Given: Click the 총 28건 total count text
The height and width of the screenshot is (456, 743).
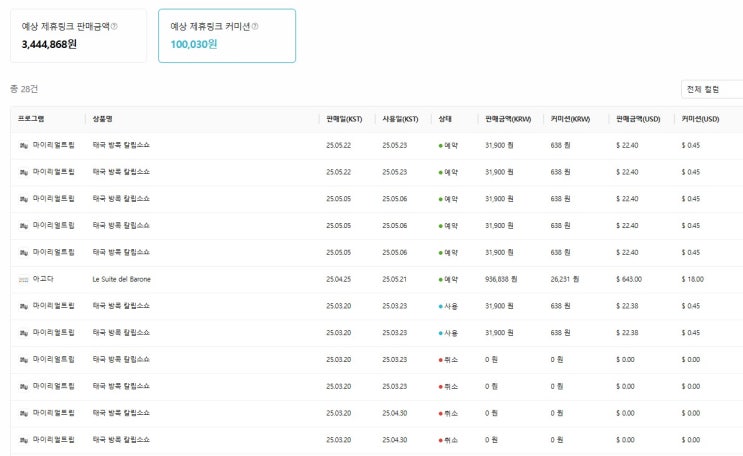Looking at the screenshot, I should click(24, 89).
